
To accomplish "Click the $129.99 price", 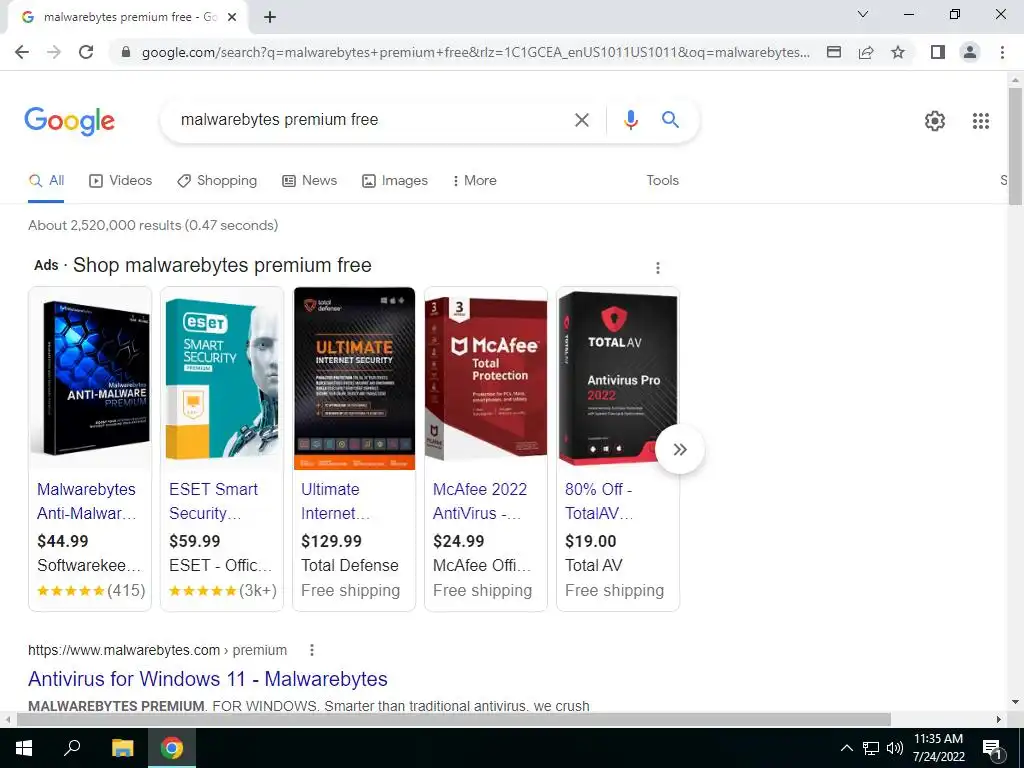I will pyautogui.click(x=331, y=541).
